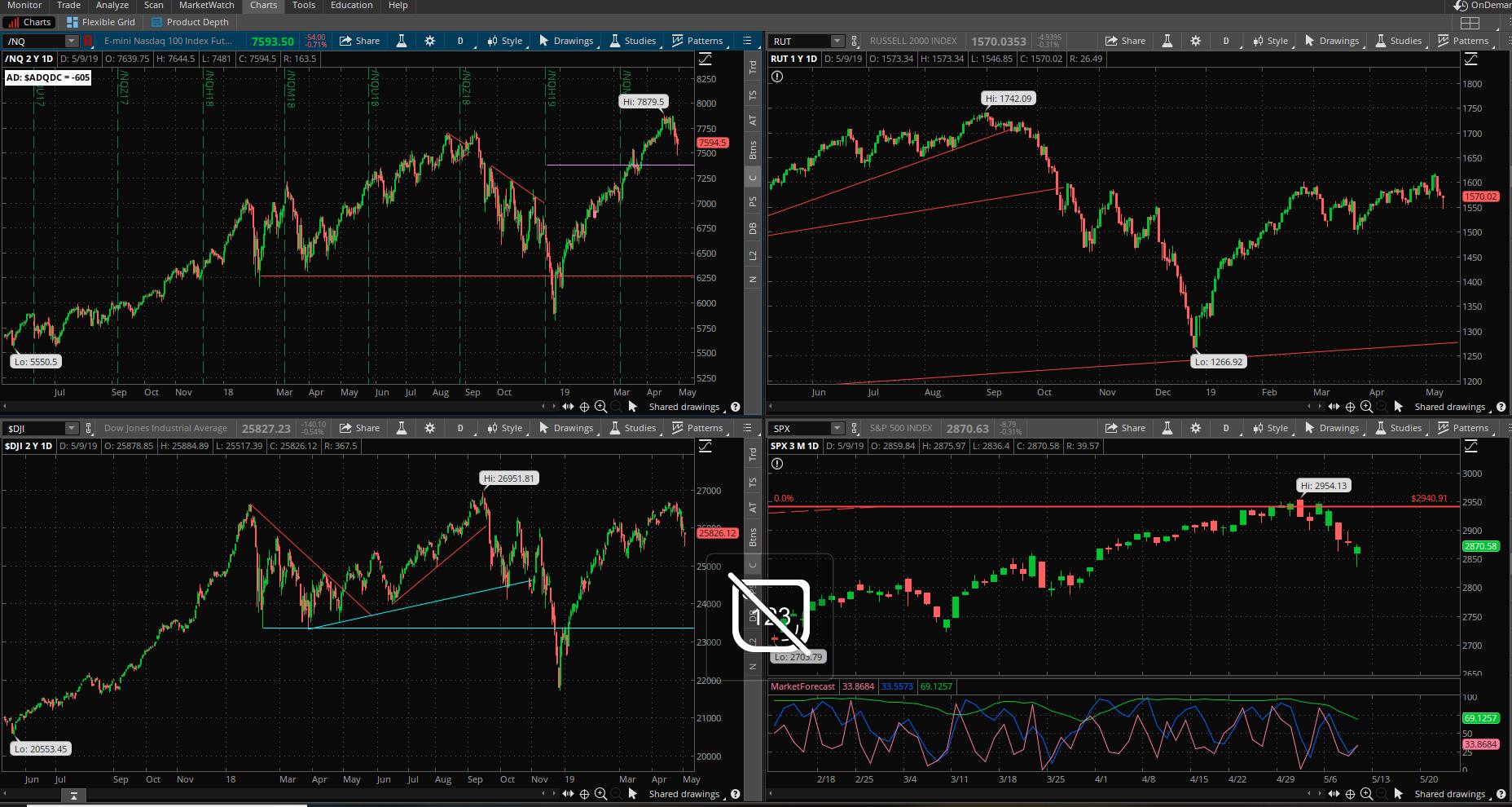This screenshot has width=1512, height=807.
Task: Open Studies dropdown on $DJI chart
Action: 632,428
